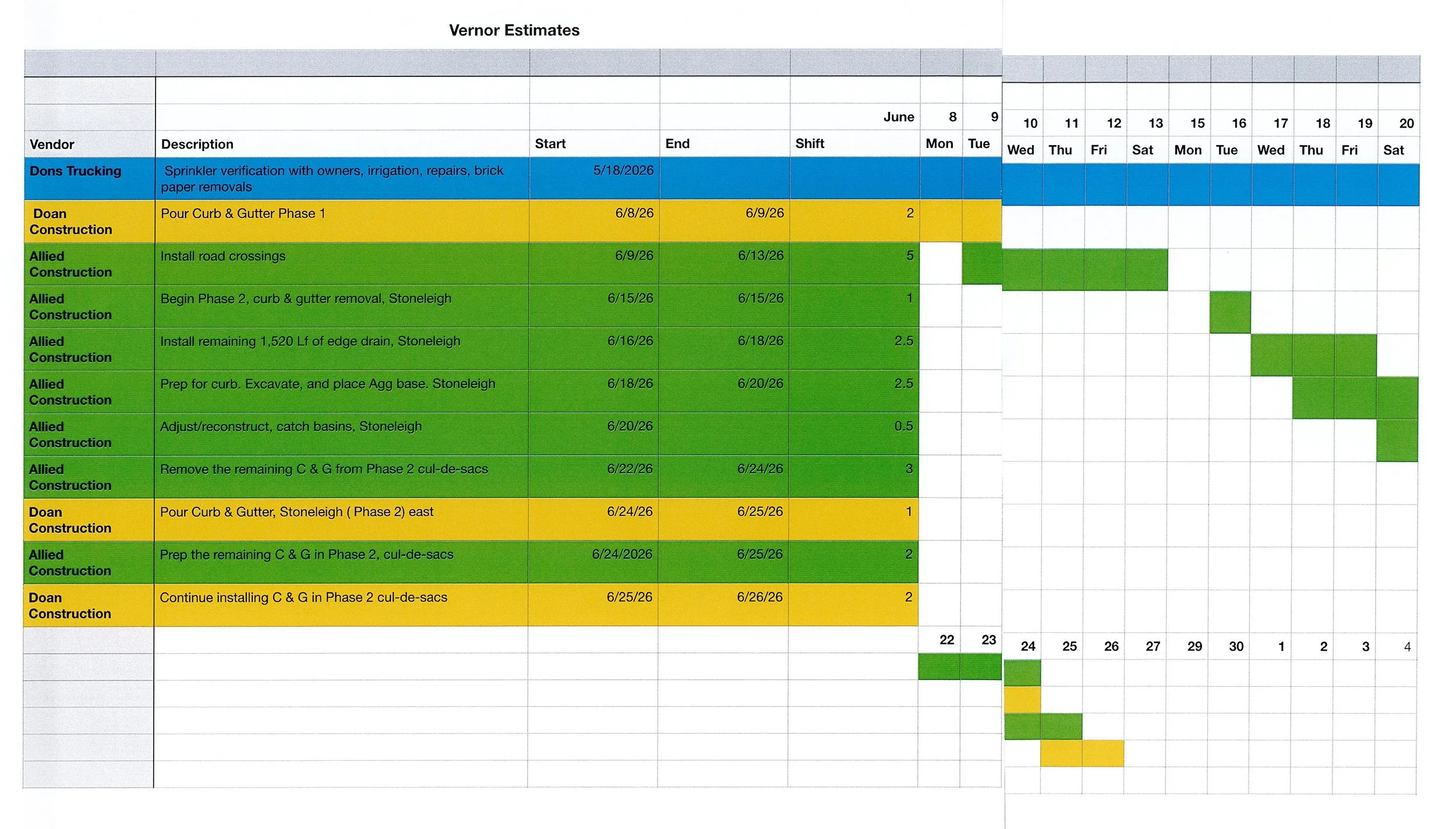1456x829 pixels.
Task: Select shift value '5' for road crossings
Action: 910,256
